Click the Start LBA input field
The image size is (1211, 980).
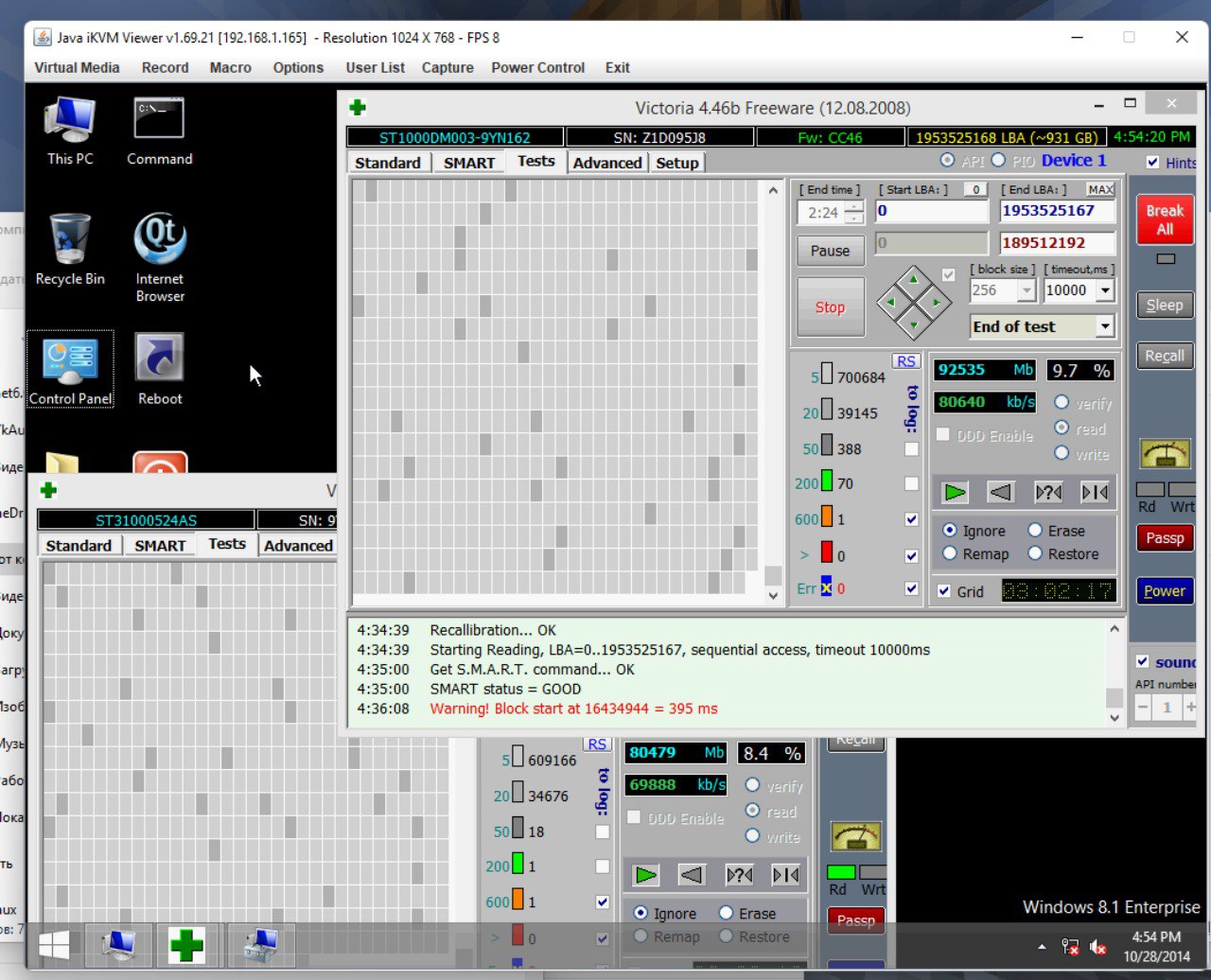(931, 211)
